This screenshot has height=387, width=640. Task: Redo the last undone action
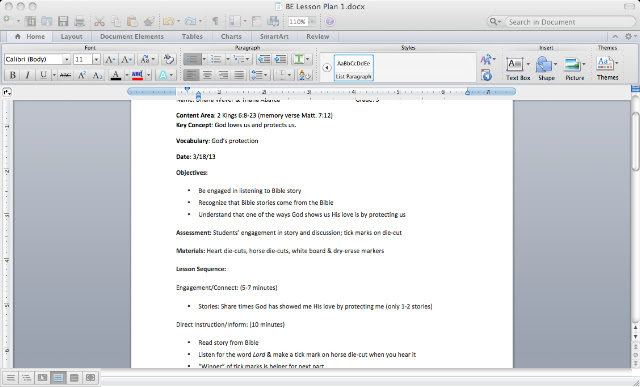click(191, 21)
